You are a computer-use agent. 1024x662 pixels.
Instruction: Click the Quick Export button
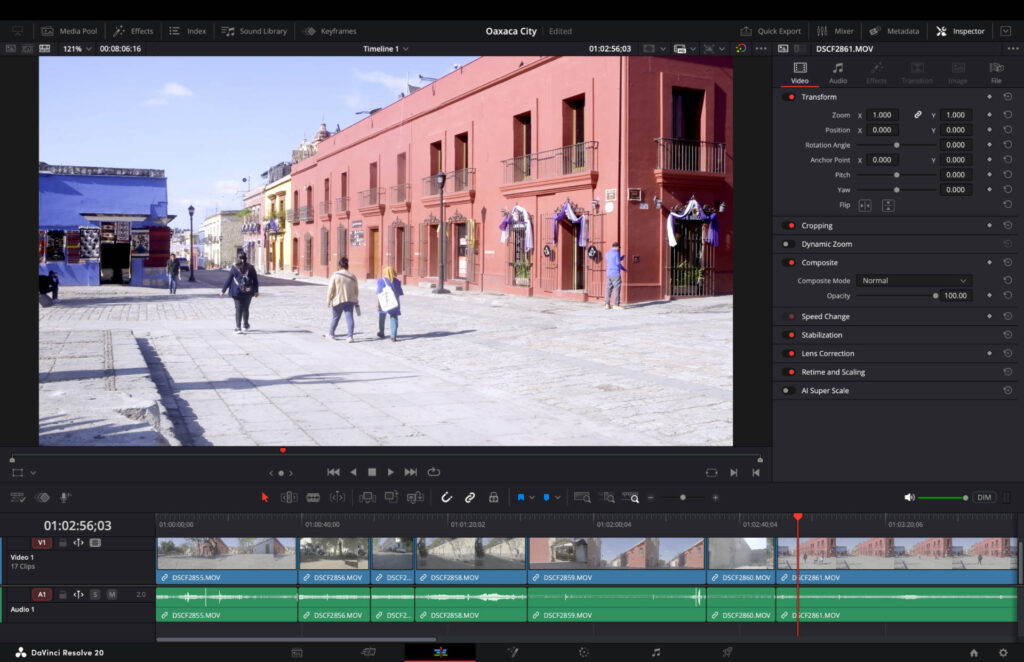771,31
